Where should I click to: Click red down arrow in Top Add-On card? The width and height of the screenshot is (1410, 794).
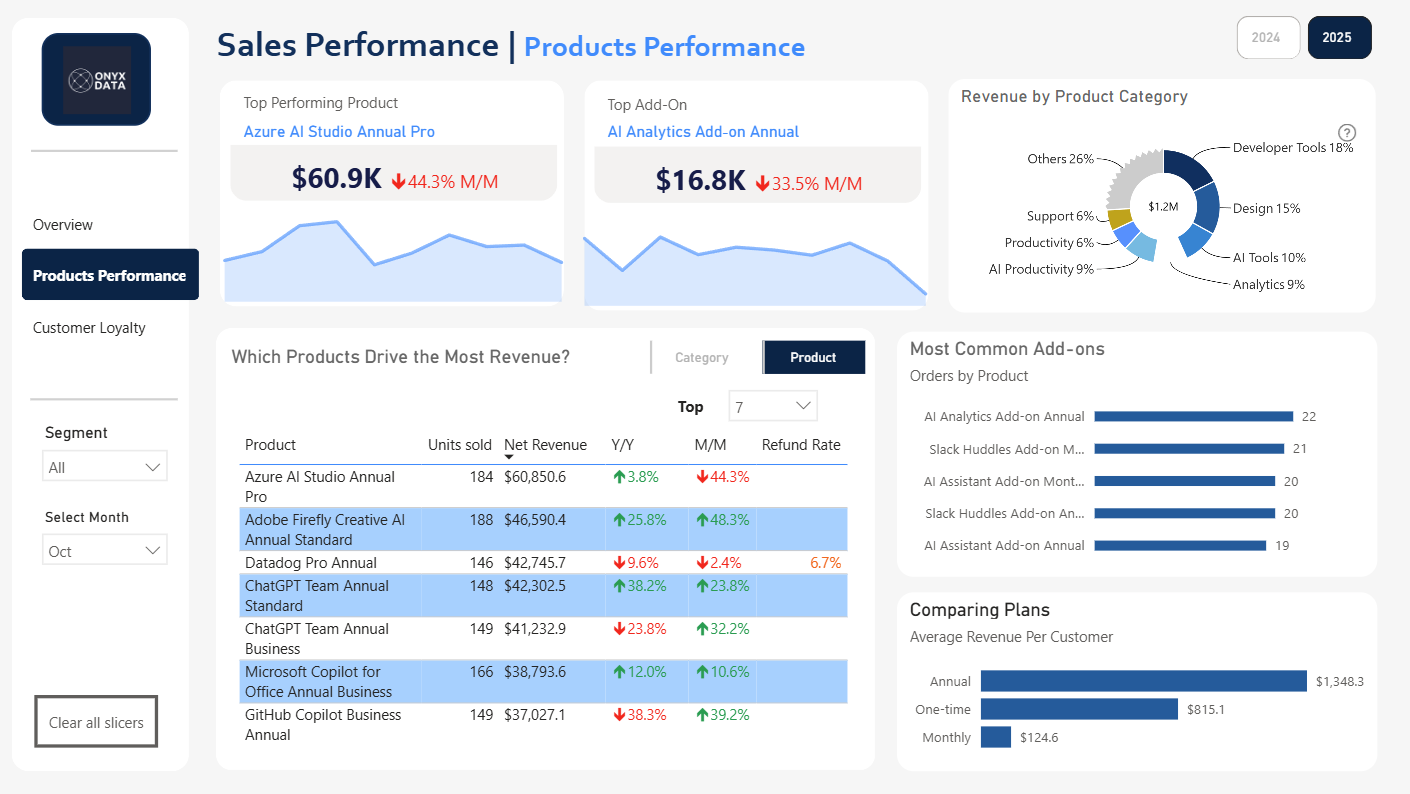(762, 183)
